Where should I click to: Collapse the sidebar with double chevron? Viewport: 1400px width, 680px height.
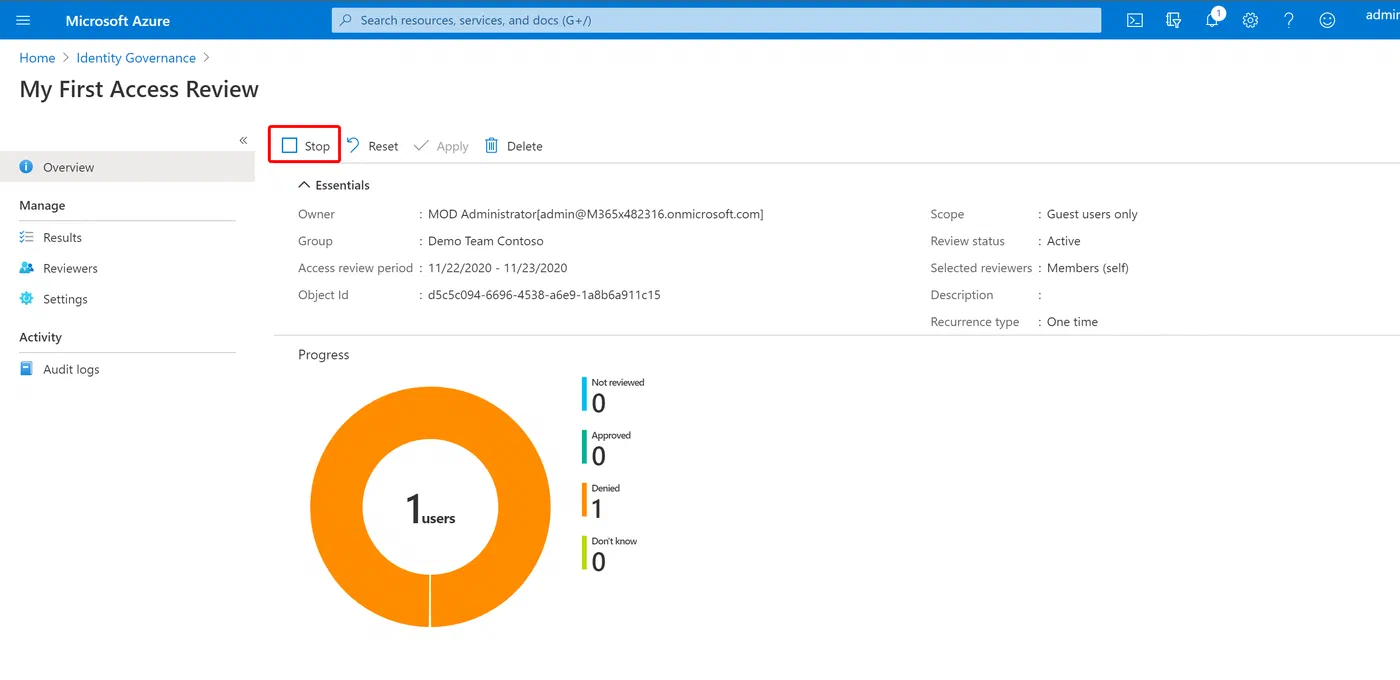[243, 140]
